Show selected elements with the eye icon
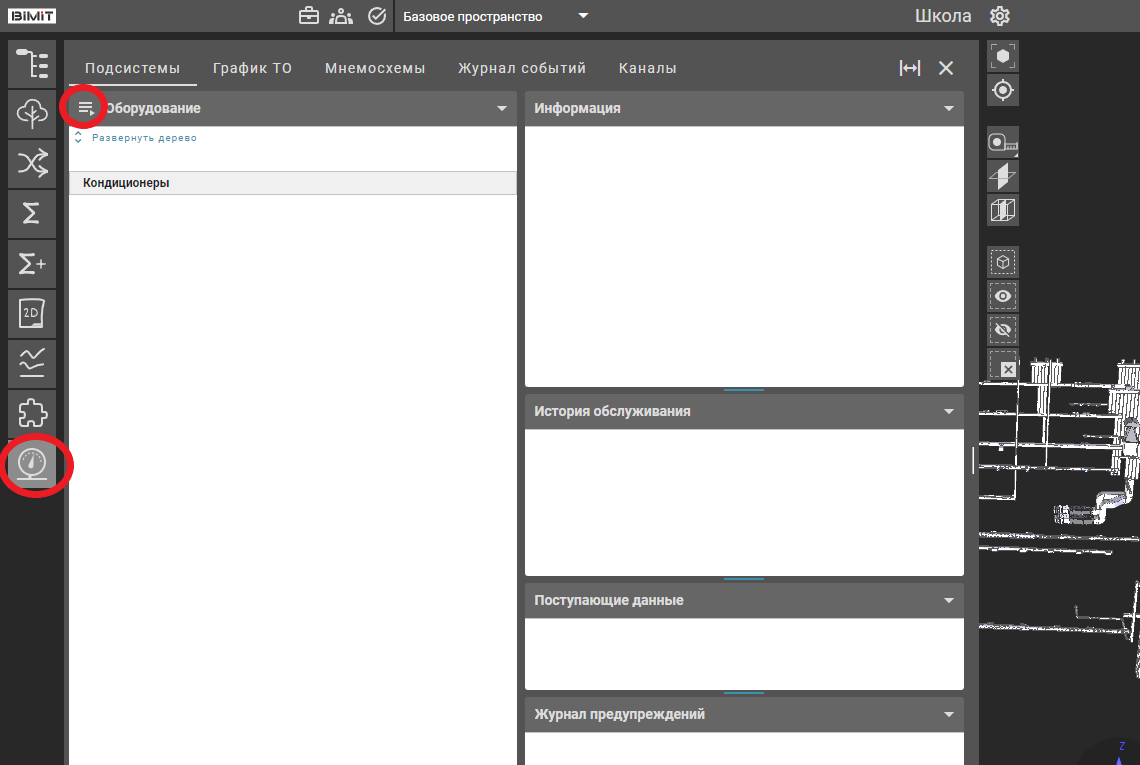Viewport: 1140px width, 765px height. 1003,296
